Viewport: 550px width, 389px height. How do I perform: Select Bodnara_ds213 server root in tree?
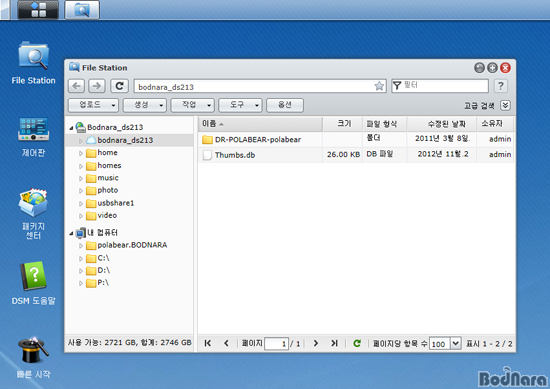click(x=115, y=127)
